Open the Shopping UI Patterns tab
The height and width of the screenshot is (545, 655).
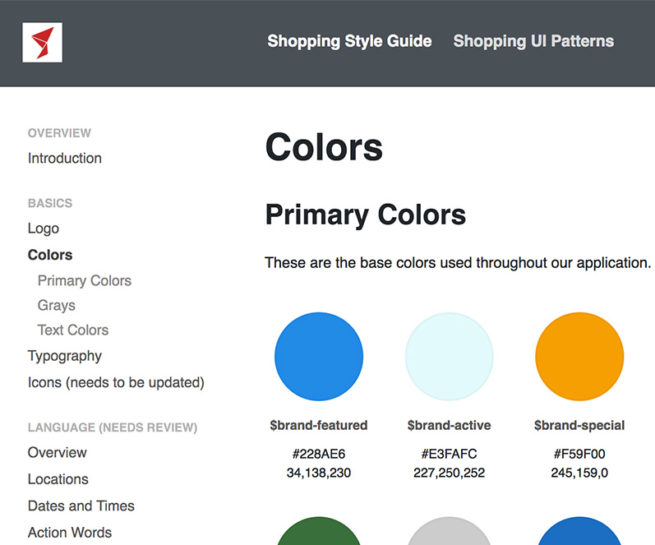point(533,41)
